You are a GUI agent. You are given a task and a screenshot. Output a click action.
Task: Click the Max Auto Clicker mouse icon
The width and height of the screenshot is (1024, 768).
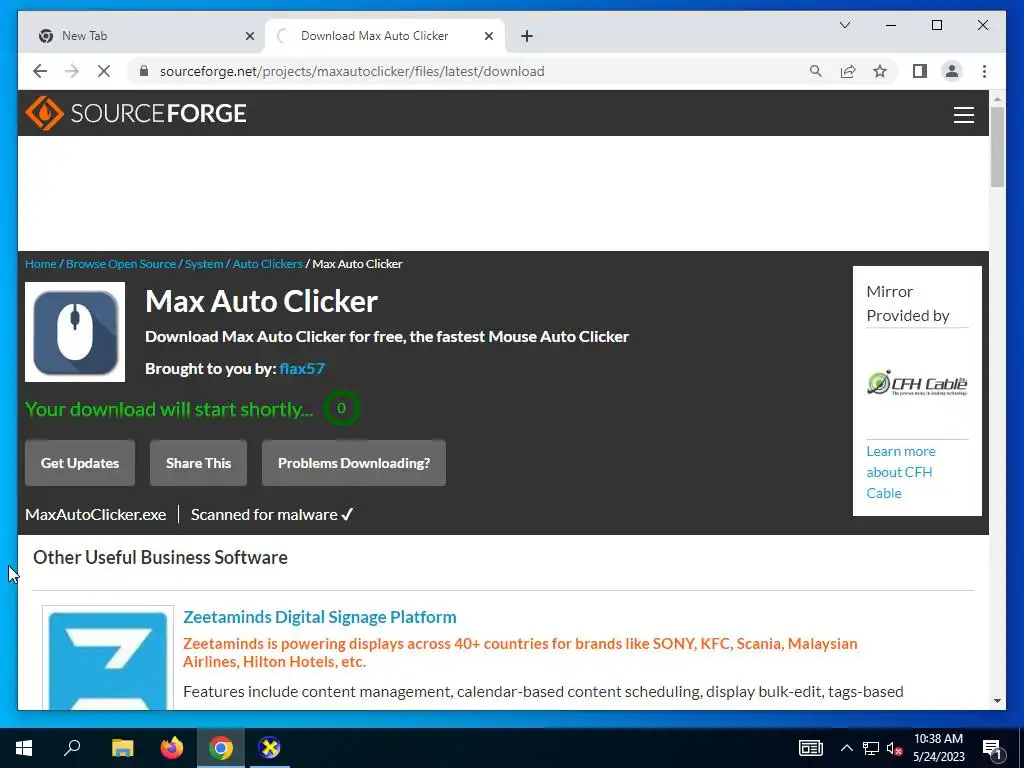coord(75,332)
